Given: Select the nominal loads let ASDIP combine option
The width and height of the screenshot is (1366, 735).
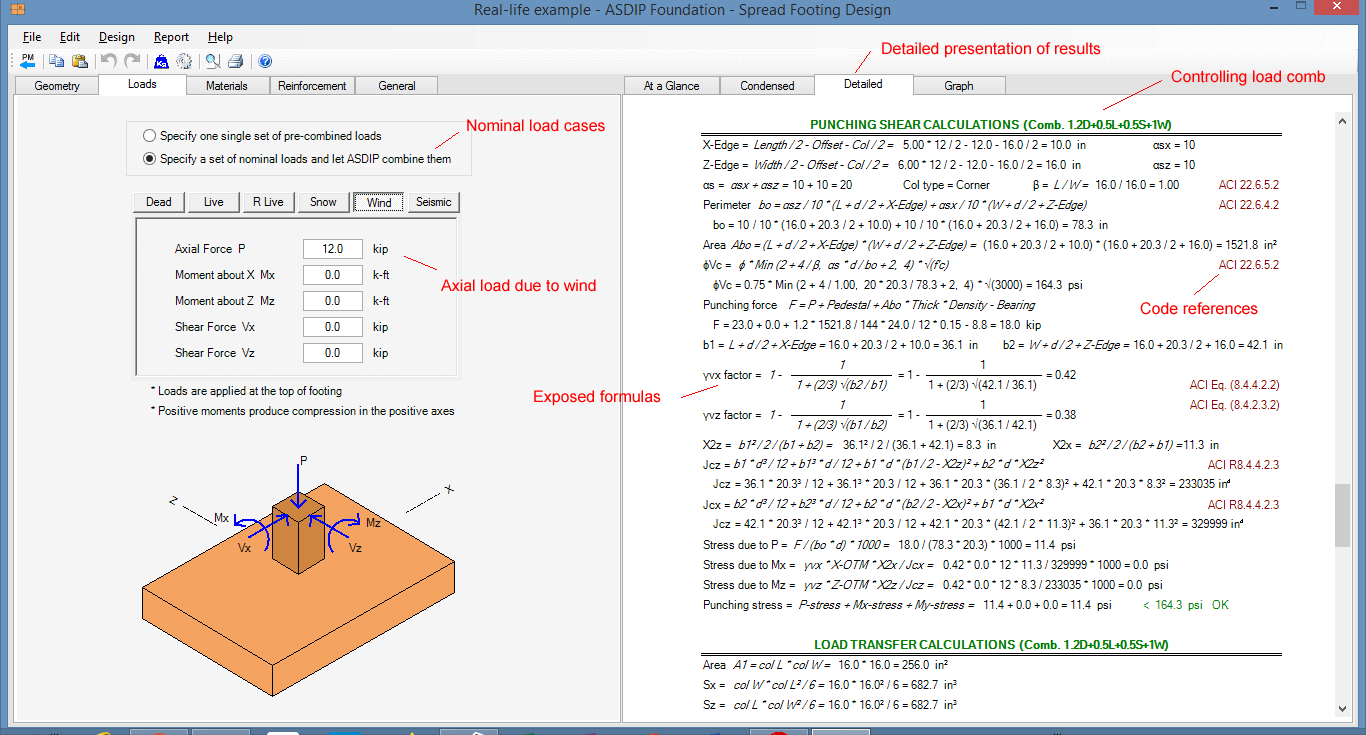Looking at the screenshot, I should click(x=297, y=158).
